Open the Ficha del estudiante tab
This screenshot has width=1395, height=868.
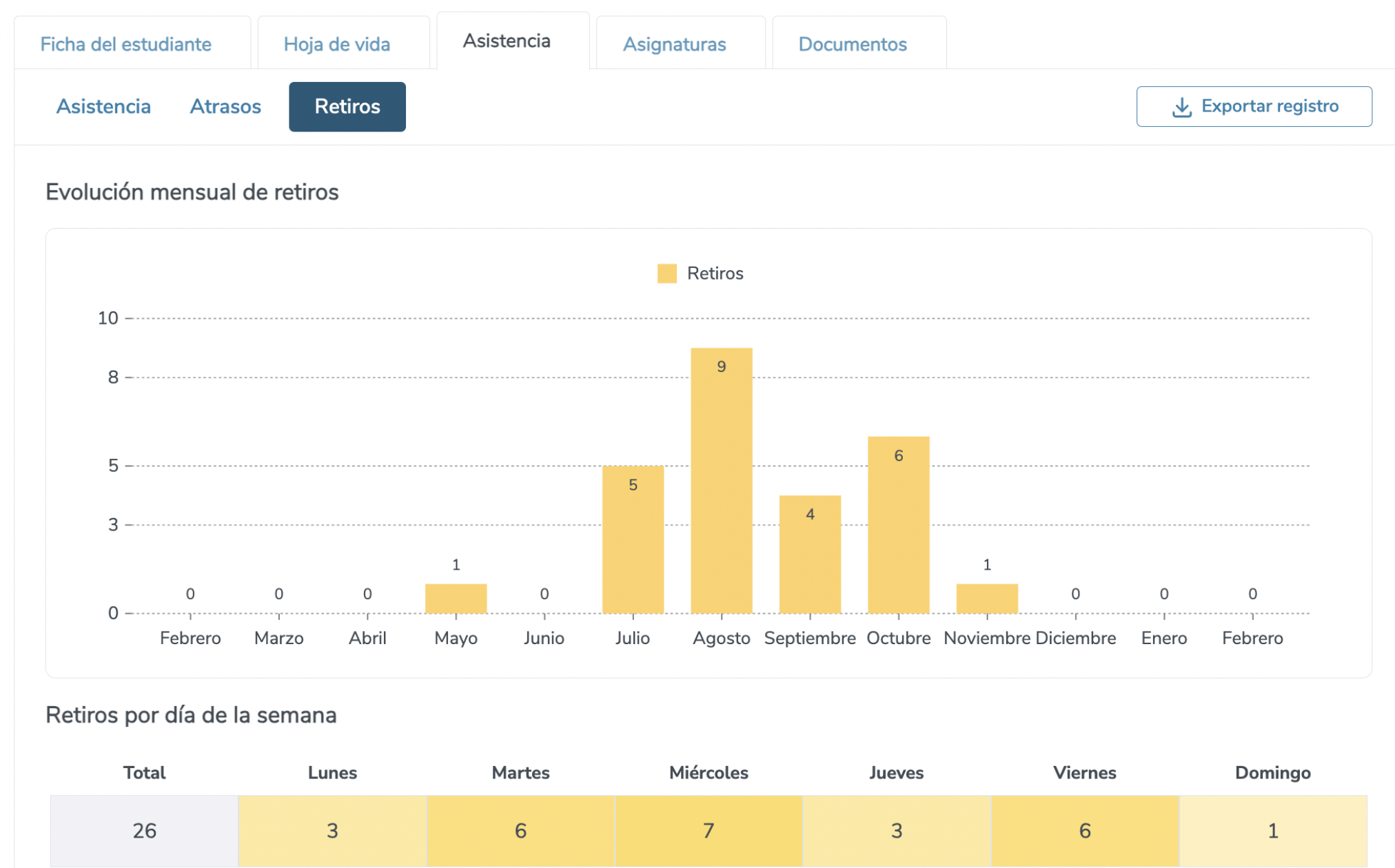pyautogui.click(x=125, y=44)
